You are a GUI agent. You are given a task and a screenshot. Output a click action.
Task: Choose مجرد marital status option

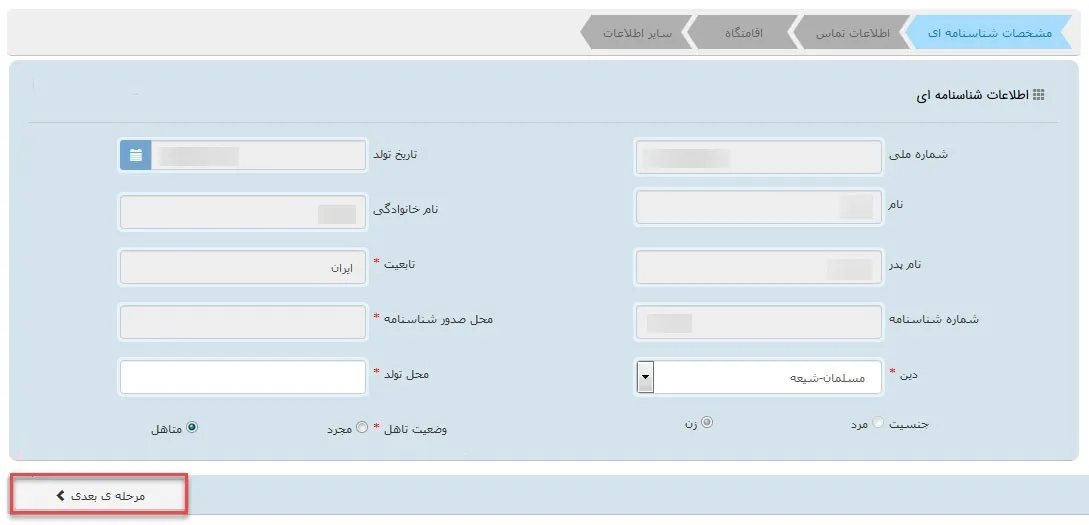click(362, 428)
